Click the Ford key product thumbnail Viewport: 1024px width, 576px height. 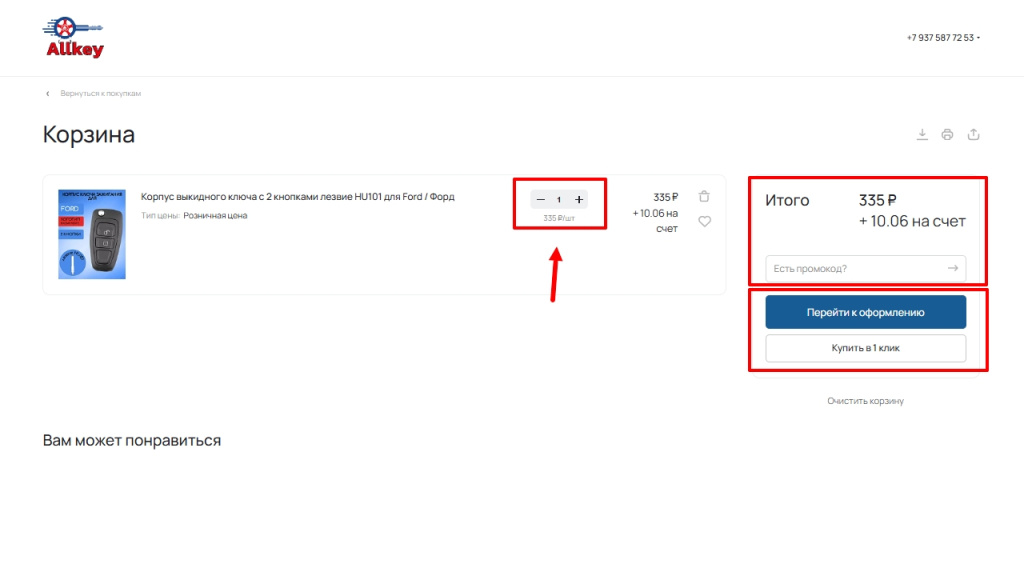click(x=91, y=234)
